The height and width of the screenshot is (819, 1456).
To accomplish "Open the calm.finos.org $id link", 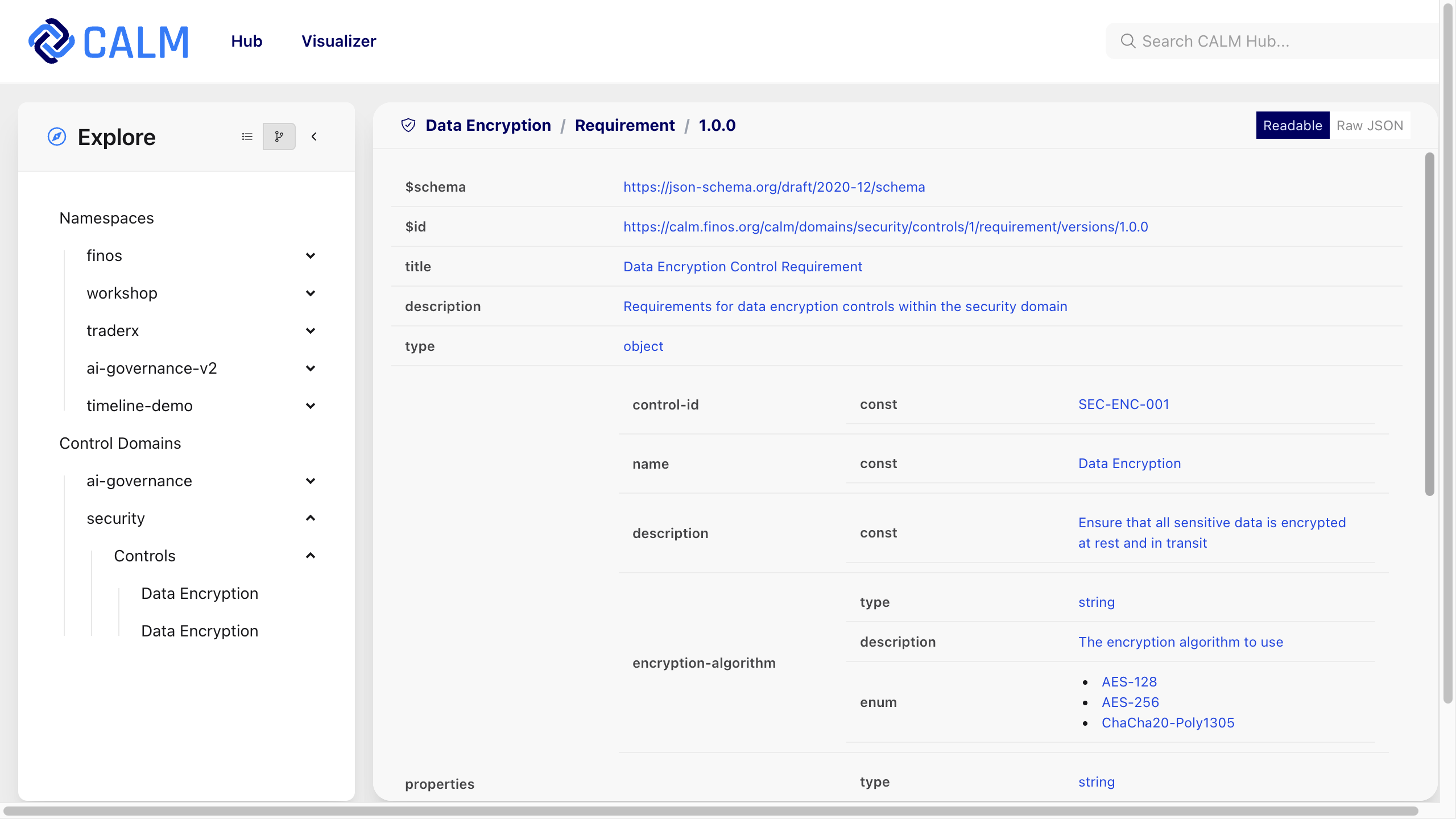I will coord(886,227).
